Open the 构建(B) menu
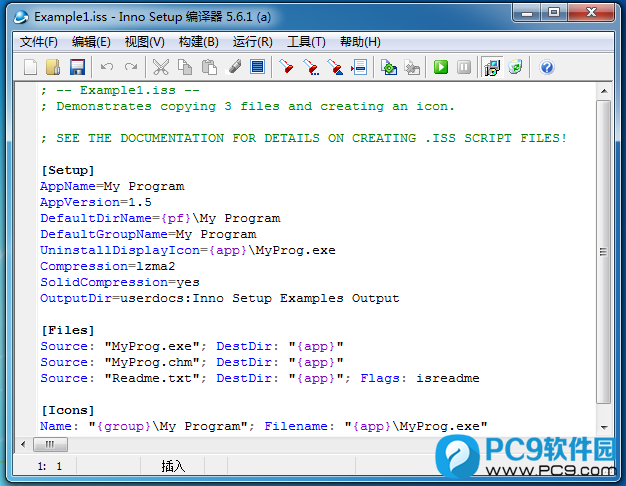The image size is (626, 486). click(x=198, y=42)
